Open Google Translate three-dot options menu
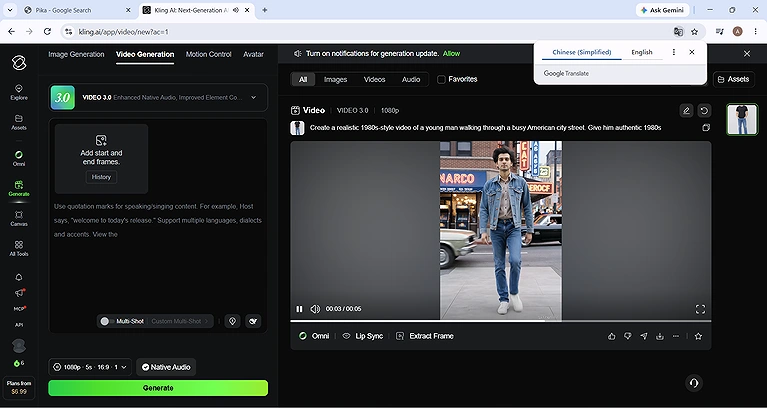The image size is (767, 408). 674,52
